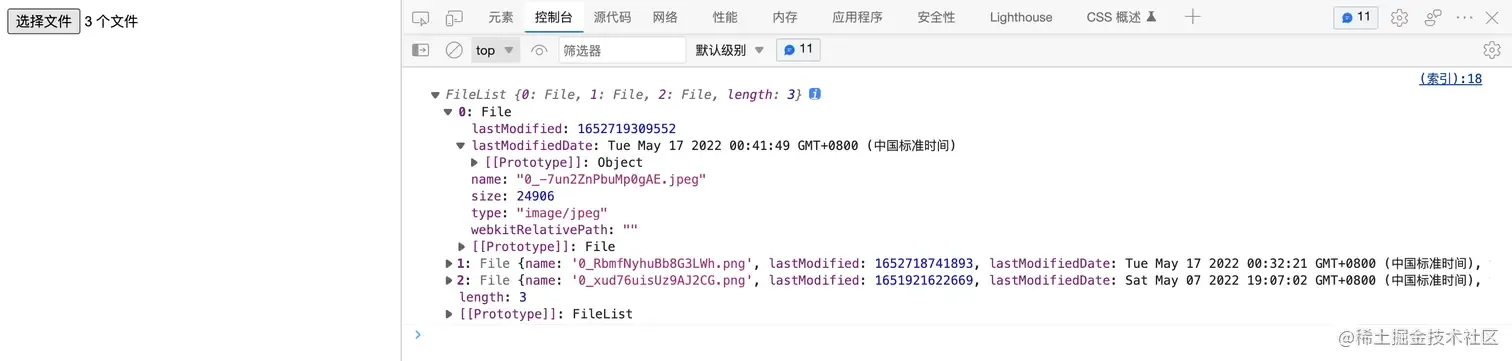Show console sidebar panel icon
This screenshot has height=361, width=1512.
421,50
